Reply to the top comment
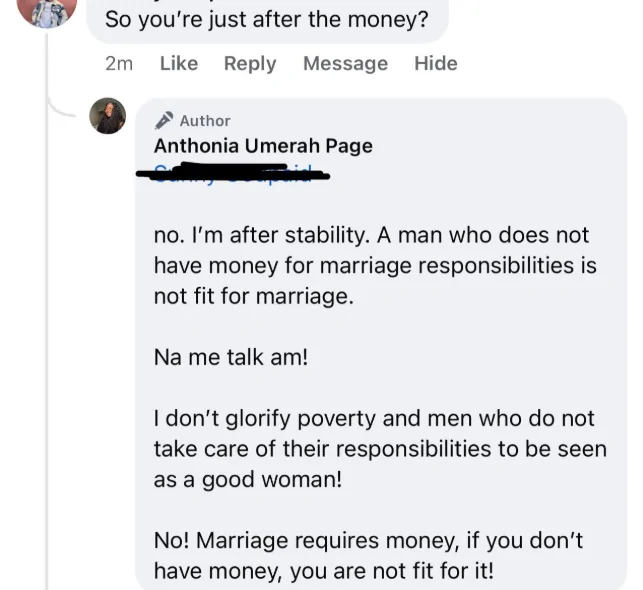 (x=250, y=63)
